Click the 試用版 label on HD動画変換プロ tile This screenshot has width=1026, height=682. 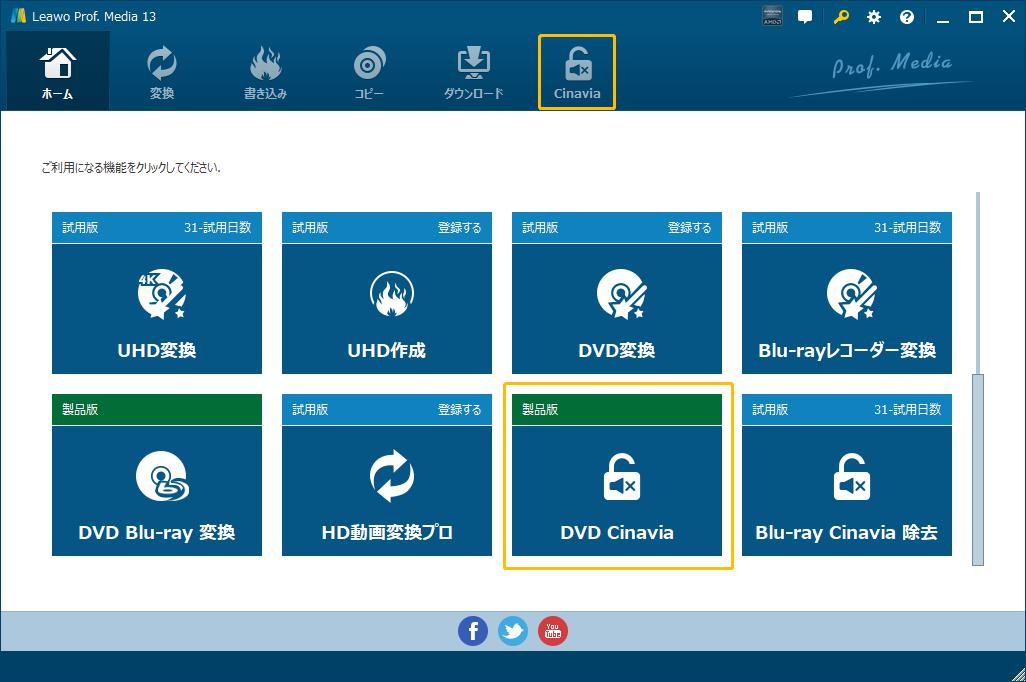click(310, 410)
